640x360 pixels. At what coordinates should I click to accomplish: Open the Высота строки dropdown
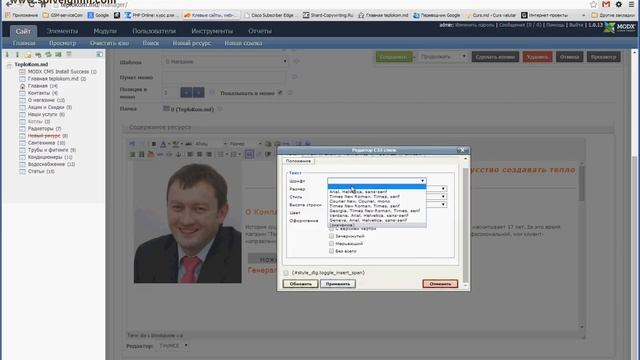(x=443, y=204)
